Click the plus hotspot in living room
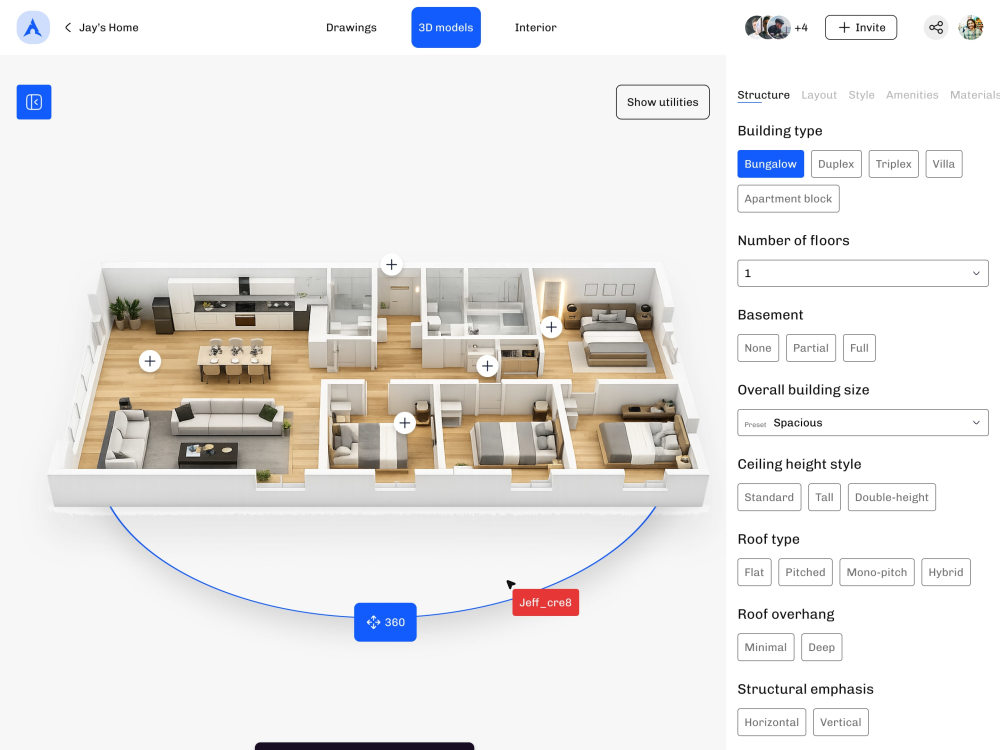Screen dimensions: 1000x750 (150, 362)
